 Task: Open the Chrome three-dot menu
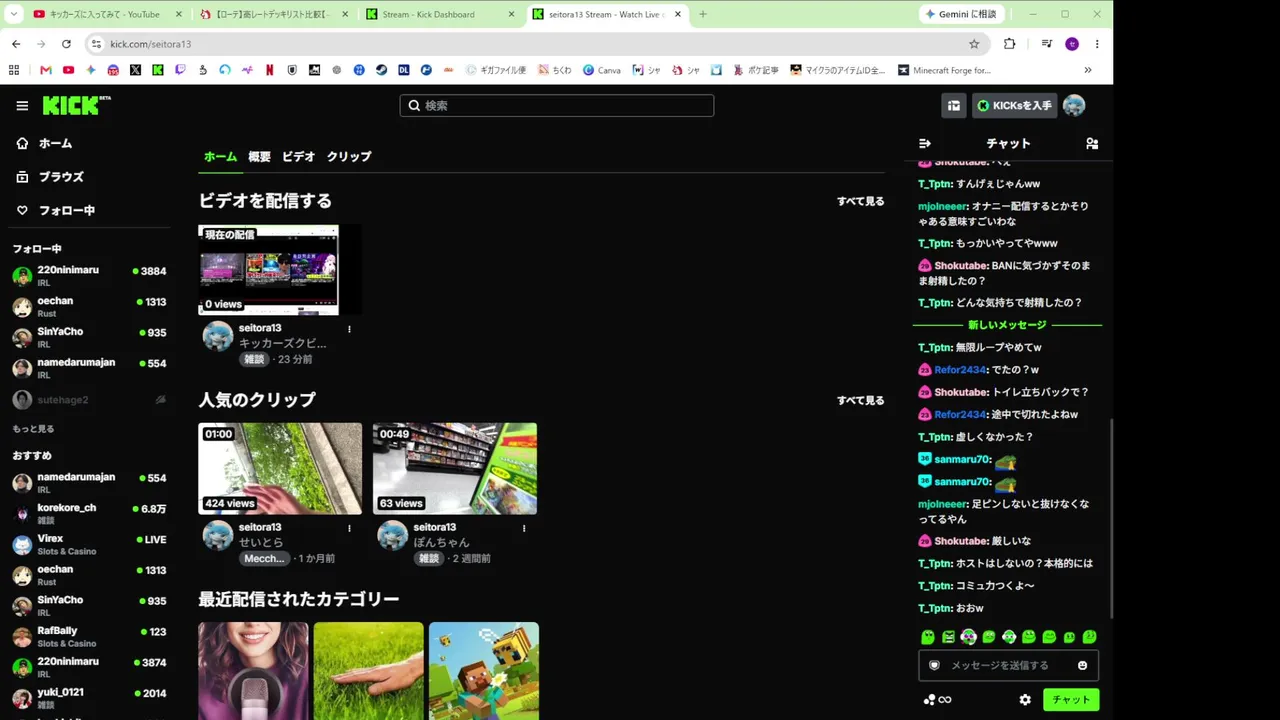[x=1097, y=44]
